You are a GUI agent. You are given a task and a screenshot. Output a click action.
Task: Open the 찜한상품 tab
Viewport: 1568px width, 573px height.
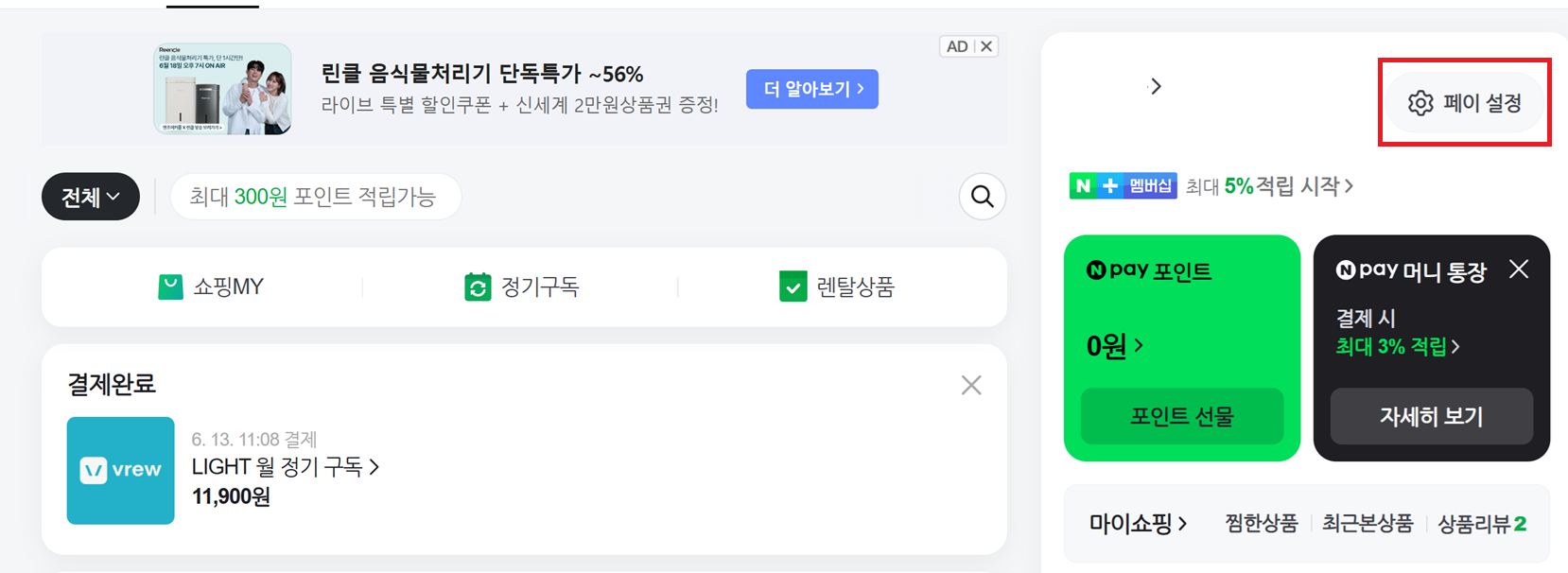coord(1262,523)
